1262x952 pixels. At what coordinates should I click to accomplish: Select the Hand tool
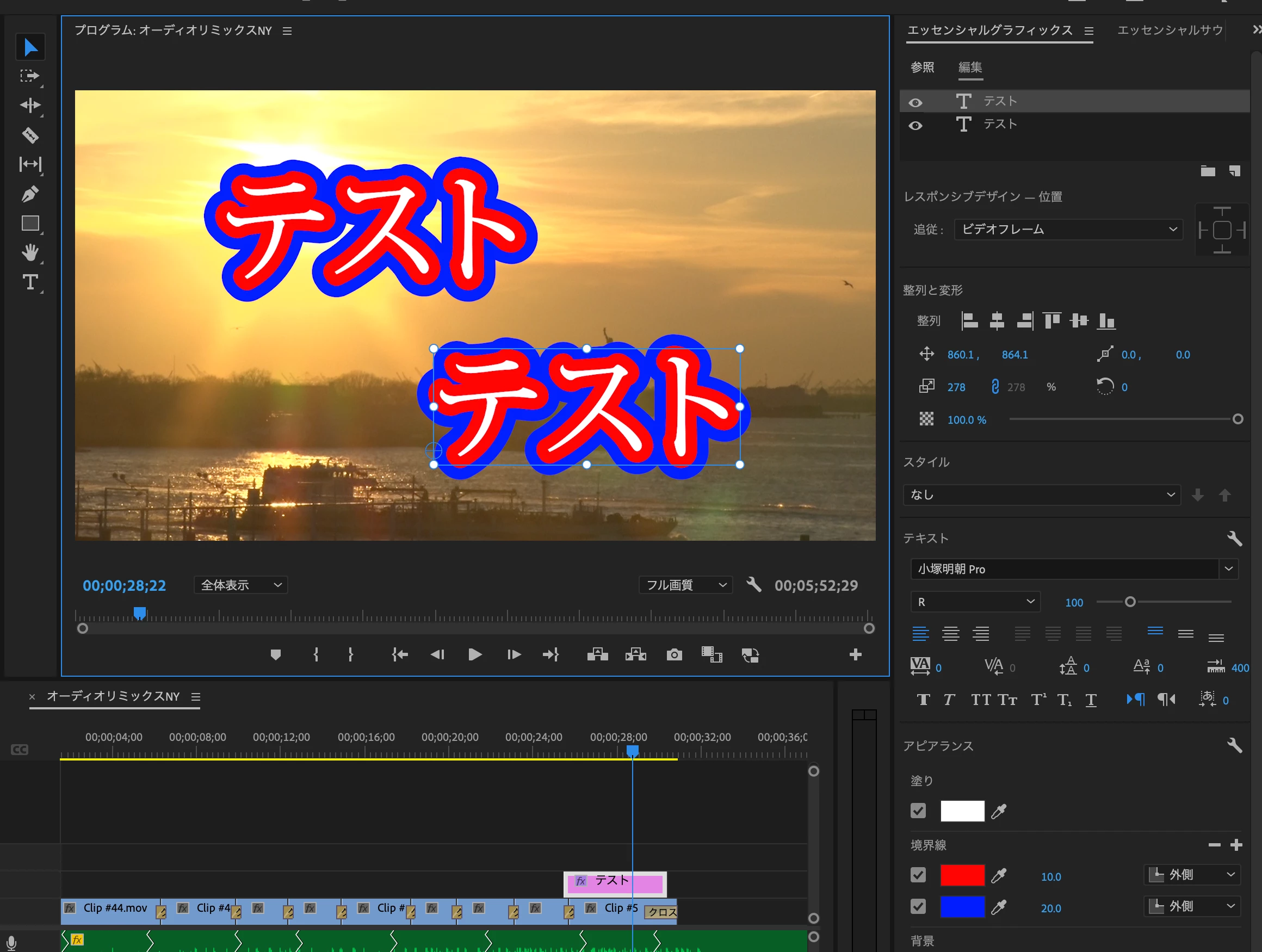pyautogui.click(x=30, y=252)
